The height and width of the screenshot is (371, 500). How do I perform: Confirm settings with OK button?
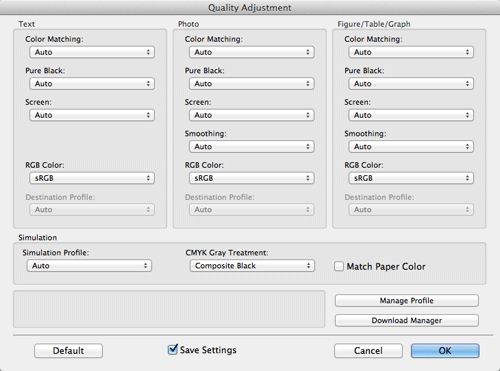pyautogui.click(x=445, y=351)
